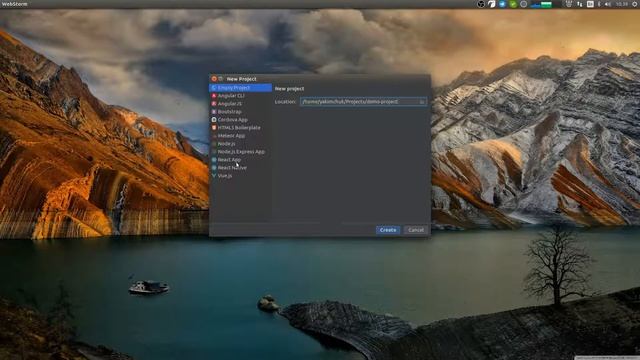Open the blue Telegram tray icon
The image size is (640, 360).
click(x=502, y=4)
